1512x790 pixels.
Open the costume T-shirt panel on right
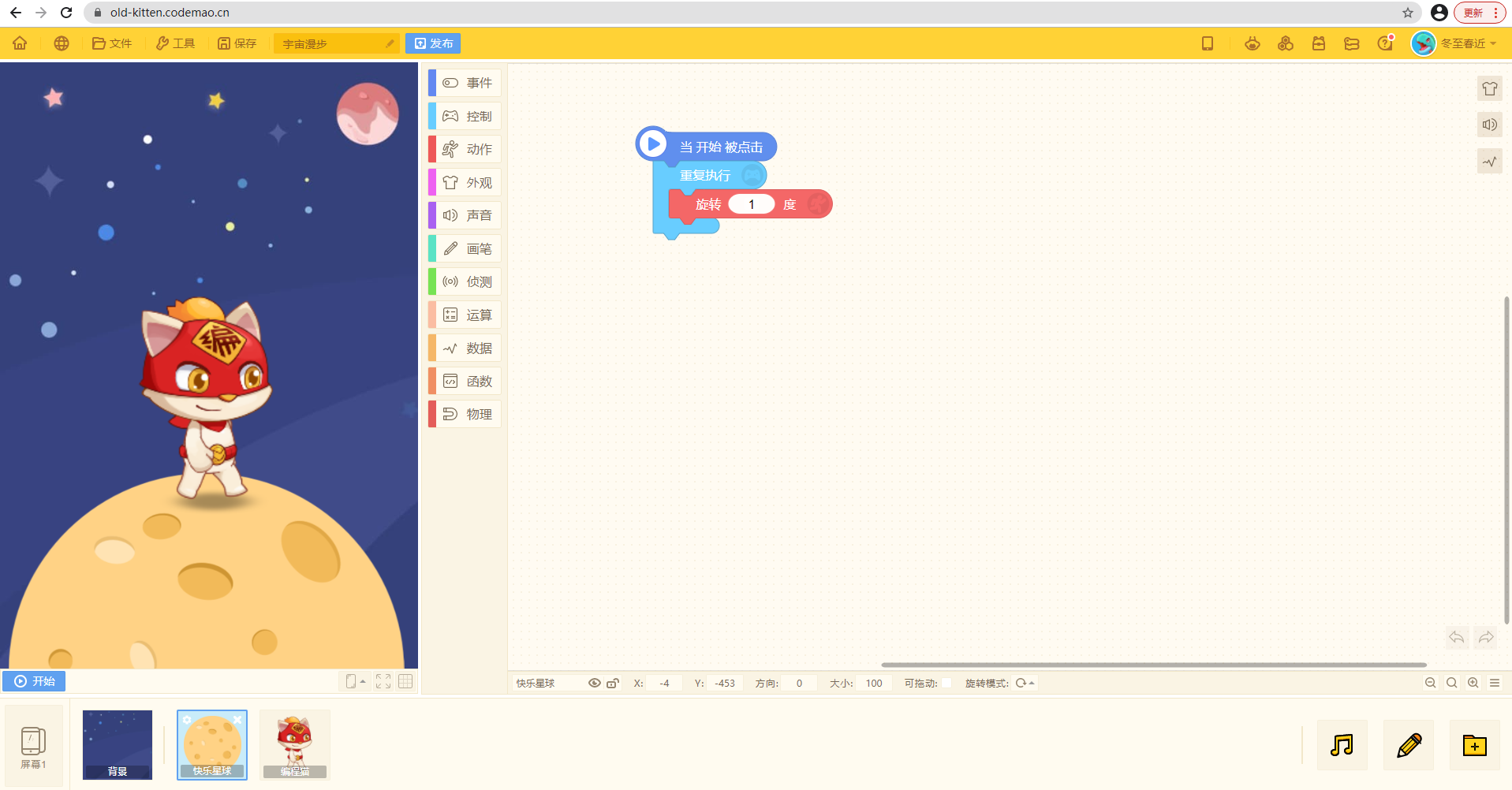[x=1489, y=88]
